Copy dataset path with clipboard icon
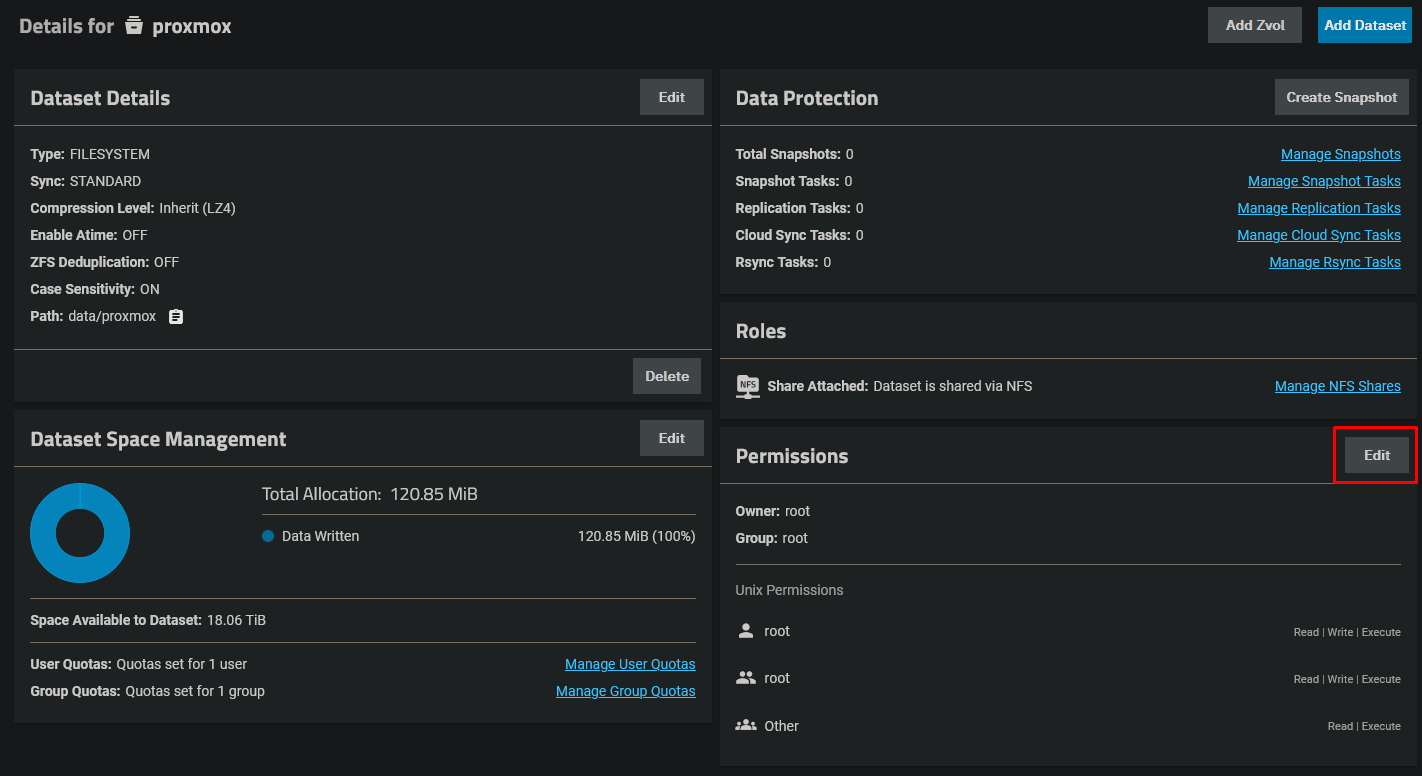Image resolution: width=1422 pixels, height=776 pixels. pyautogui.click(x=176, y=317)
